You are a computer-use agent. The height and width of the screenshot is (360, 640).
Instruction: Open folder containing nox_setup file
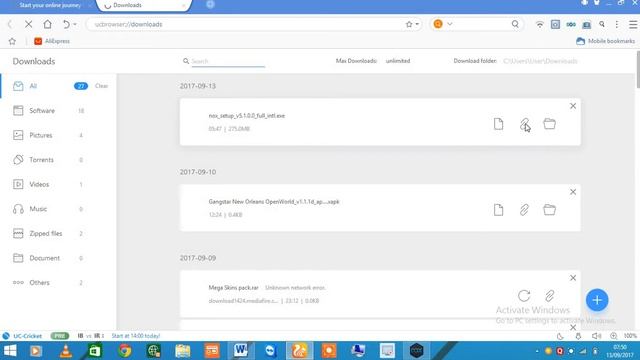click(x=549, y=124)
